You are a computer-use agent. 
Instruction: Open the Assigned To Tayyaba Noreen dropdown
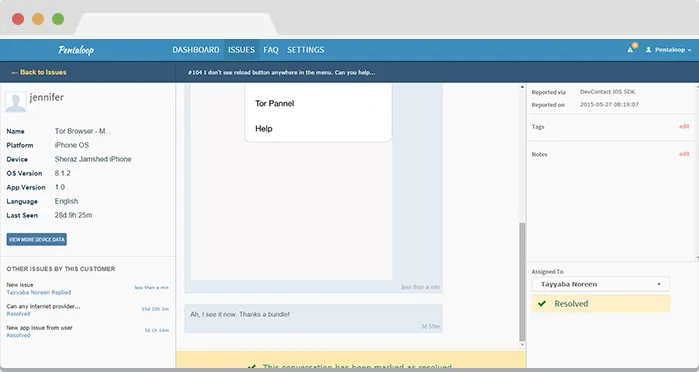(x=600, y=284)
